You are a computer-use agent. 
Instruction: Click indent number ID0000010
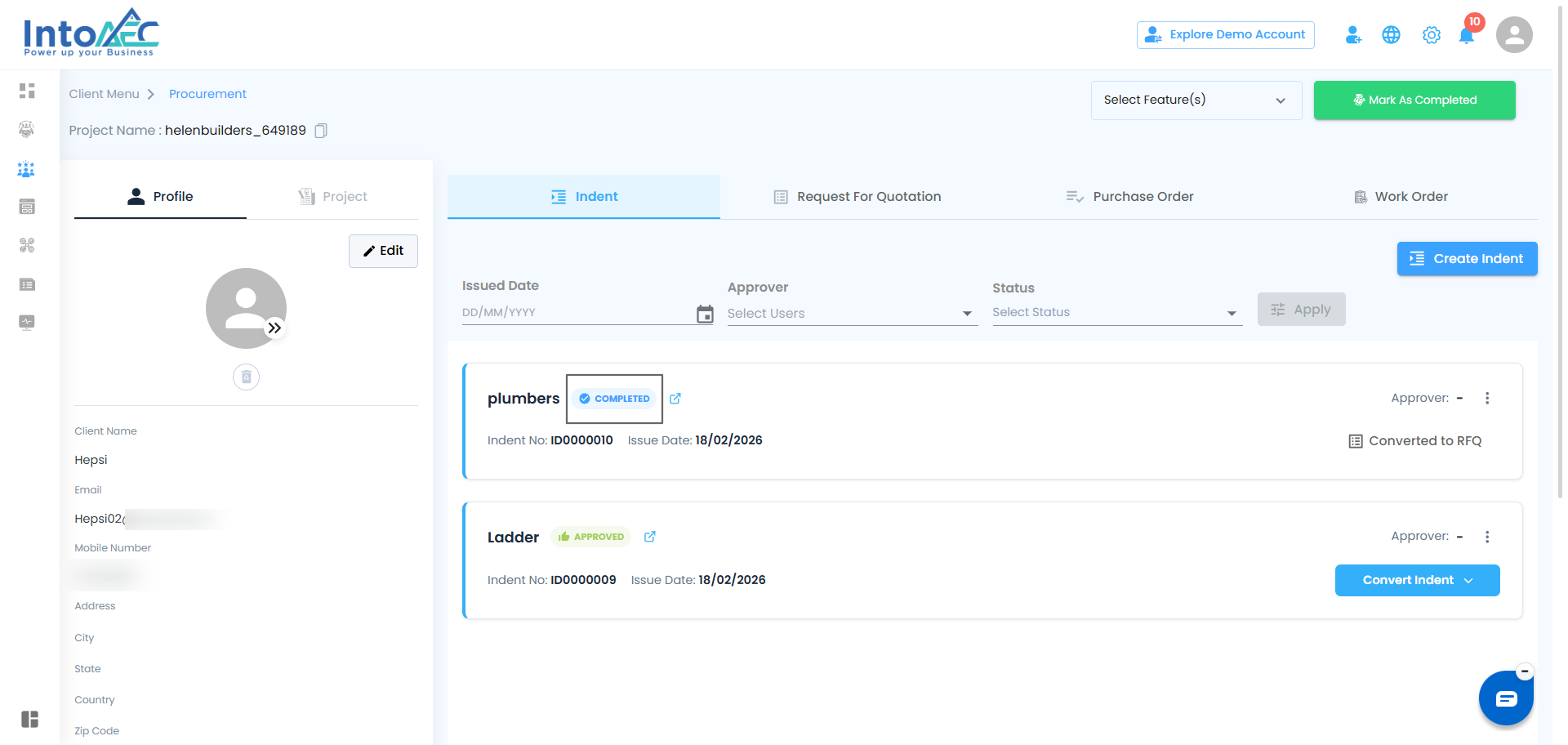pyautogui.click(x=581, y=440)
